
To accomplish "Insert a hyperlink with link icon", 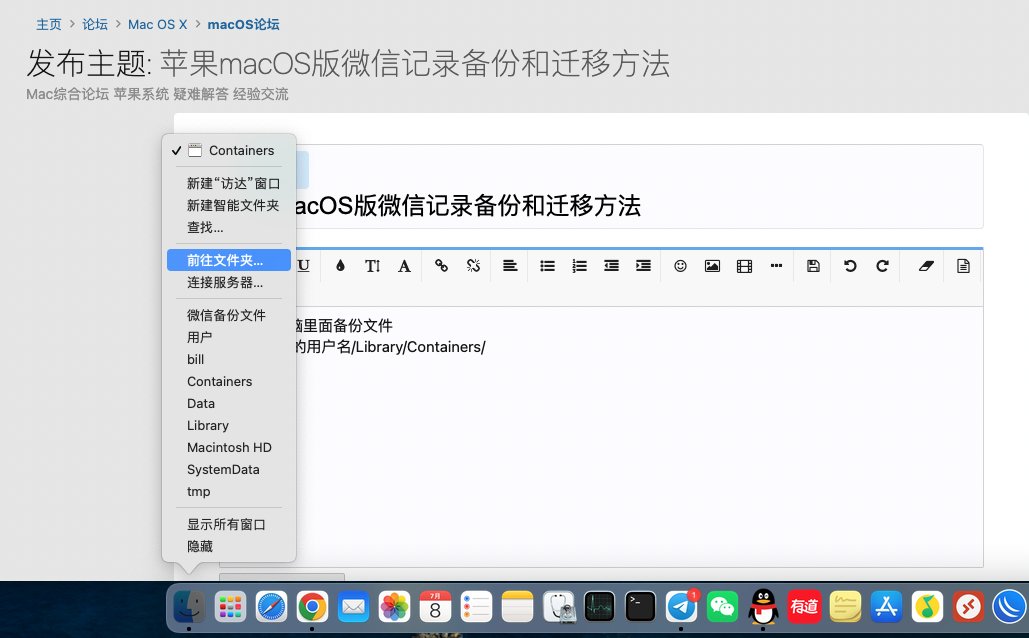I will (x=441, y=266).
